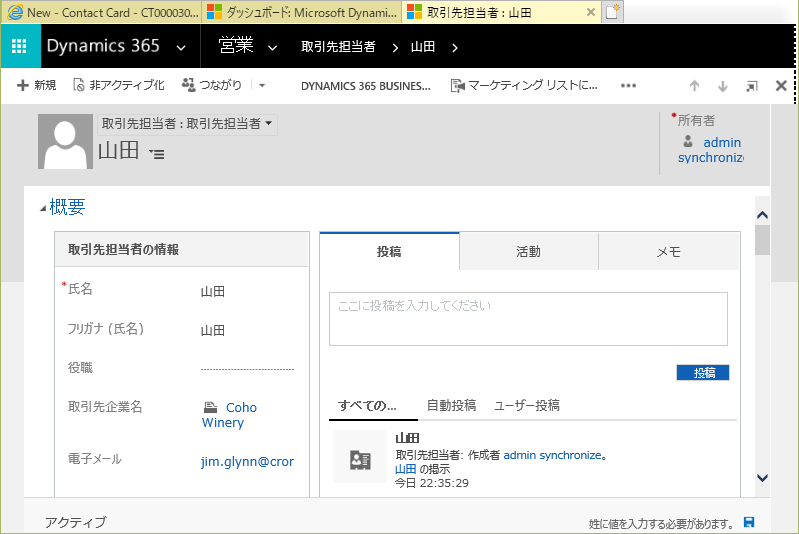Click 取引先担当者の情報 section header

pyautogui.click(x=123, y=250)
